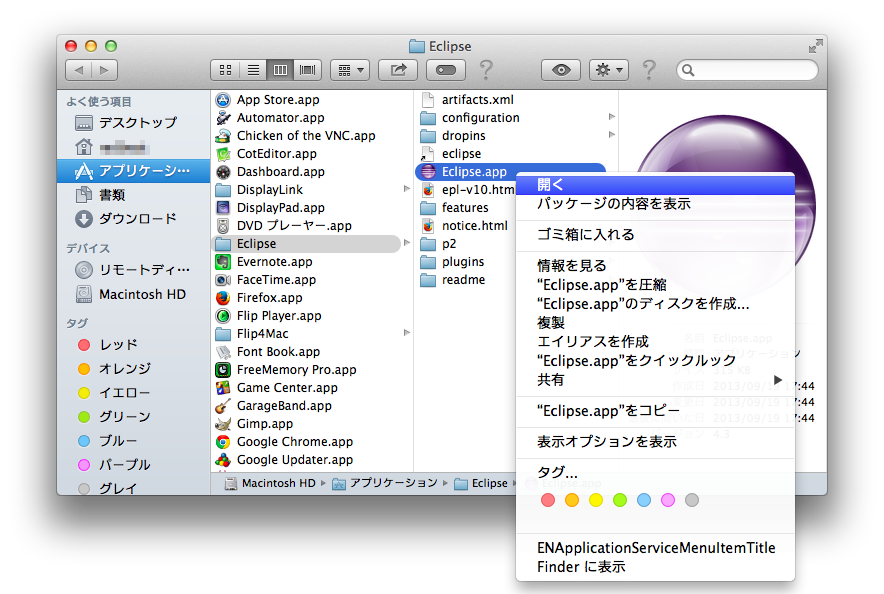This screenshot has width=884, height=594.
Task: Select アプリケーション in the sidebar
Action: tap(133, 171)
